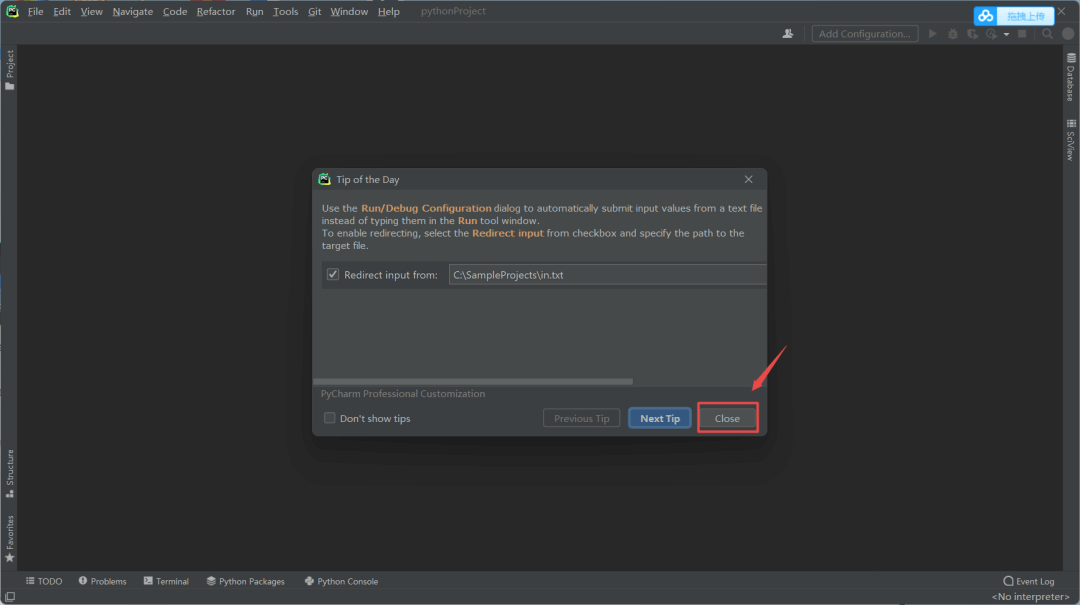Image resolution: width=1080 pixels, height=605 pixels.
Task: Click the Stop square icon
Action: coord(1022,34)
